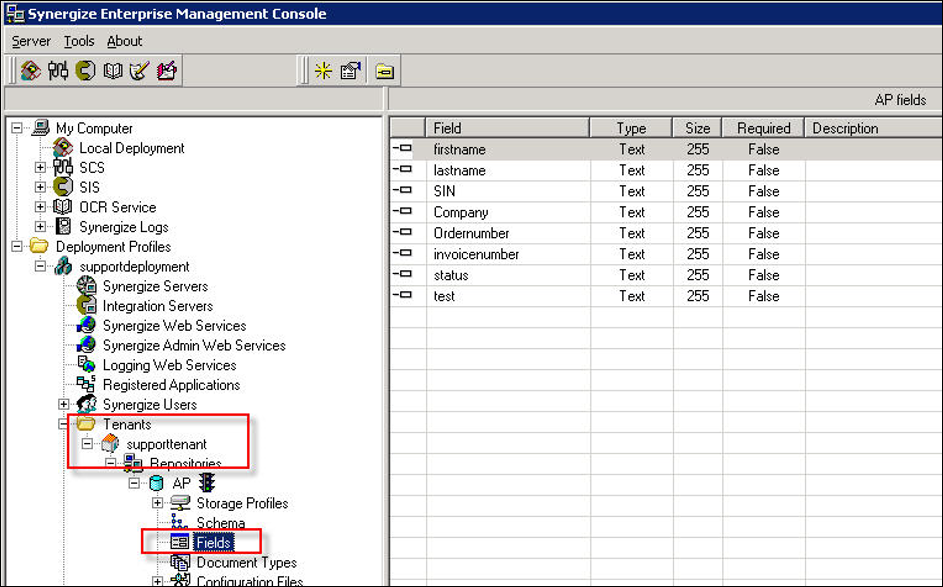Image resolution: width=943 pixels, height=587 pixels.
Task: Select the Company field row
Action: click(666, 212)
